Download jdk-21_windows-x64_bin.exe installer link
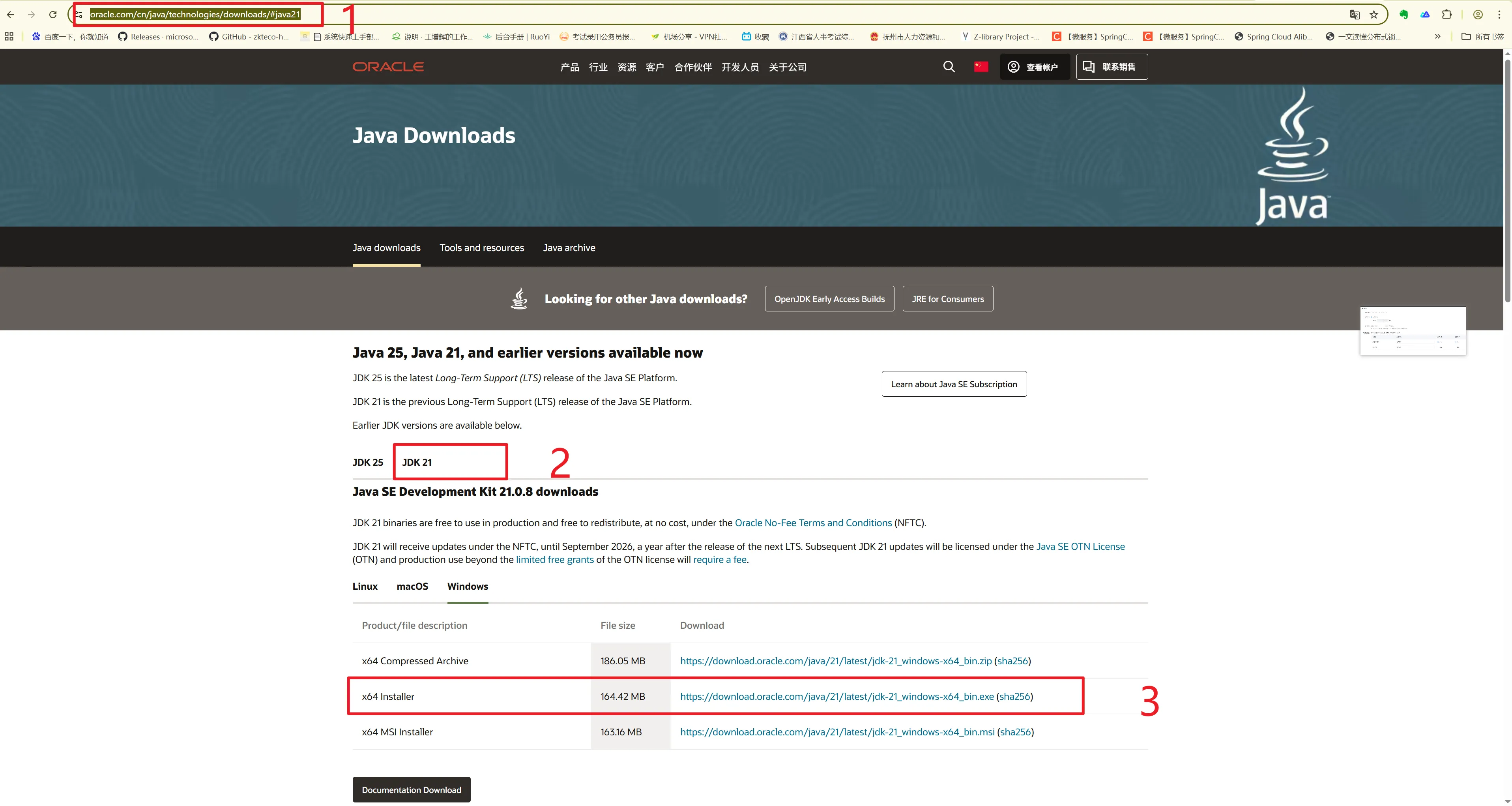This screenshot has width=1512, height=806. tap(836, 697)
